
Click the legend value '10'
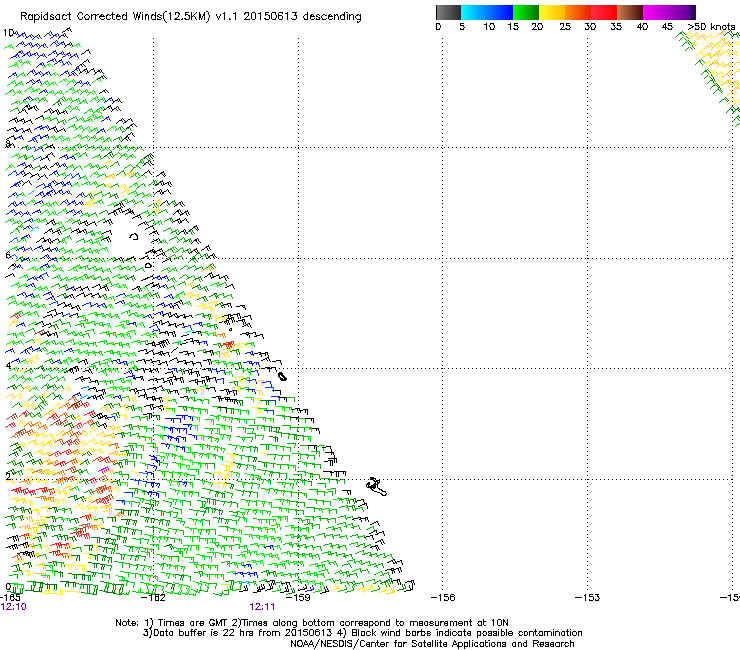pos(489,27)
